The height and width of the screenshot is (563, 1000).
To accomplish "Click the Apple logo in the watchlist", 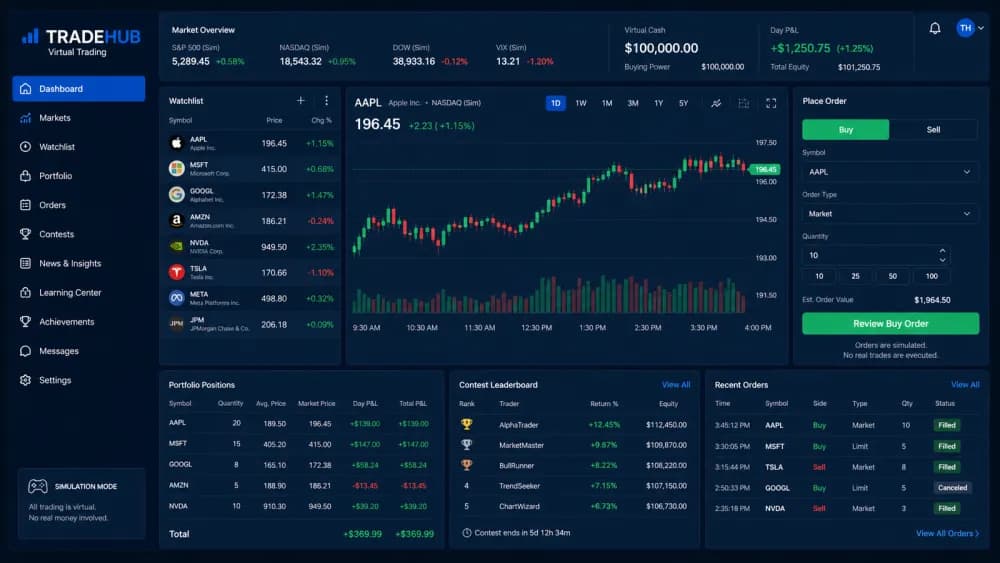I will (x=177, y=143).
